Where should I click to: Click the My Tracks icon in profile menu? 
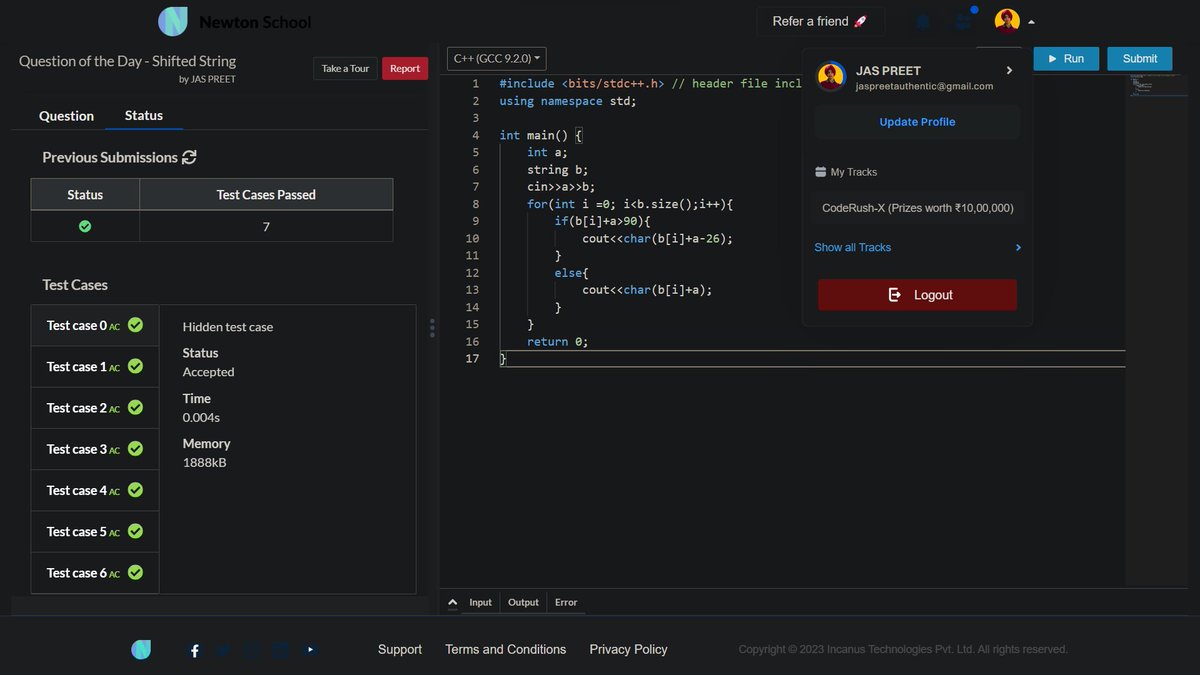point(820,172)
